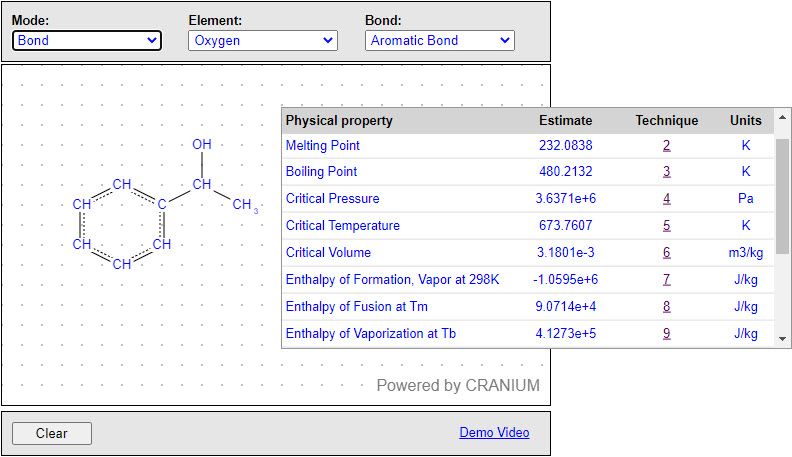Click the OH group atom in the molecule
The height and width of the screenshot is (457, 792).
tap(202, 145)
